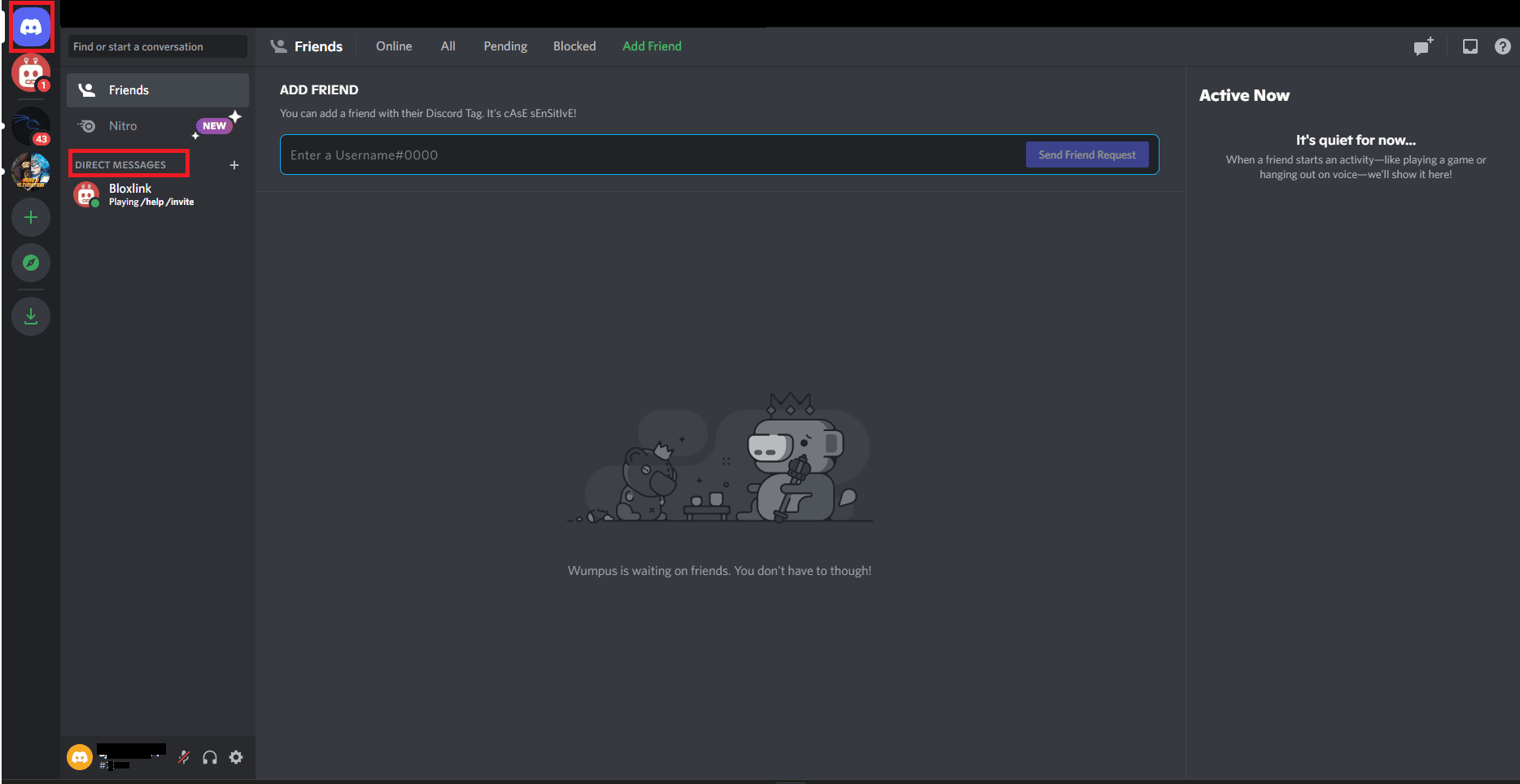
Task: Click Find or start a conversation box
Action: [x=158, y=46]
